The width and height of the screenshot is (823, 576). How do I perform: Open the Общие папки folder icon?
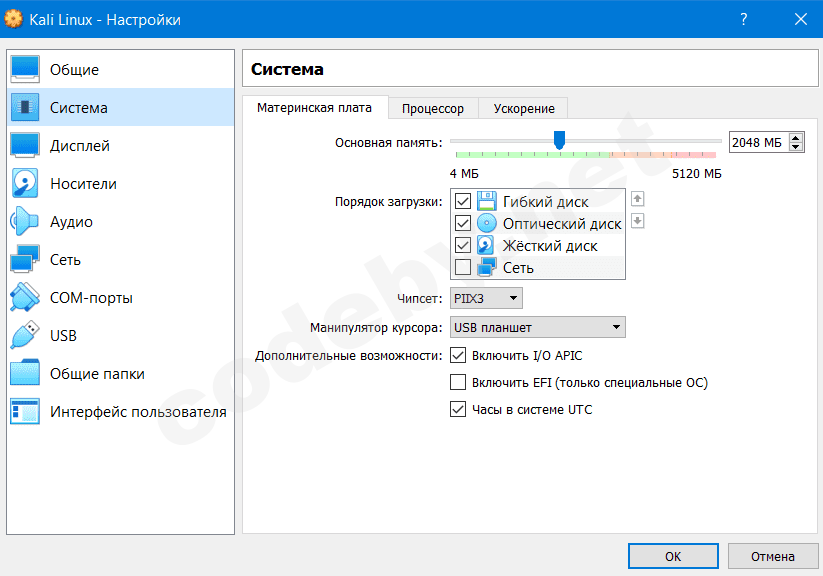(24, 374)
